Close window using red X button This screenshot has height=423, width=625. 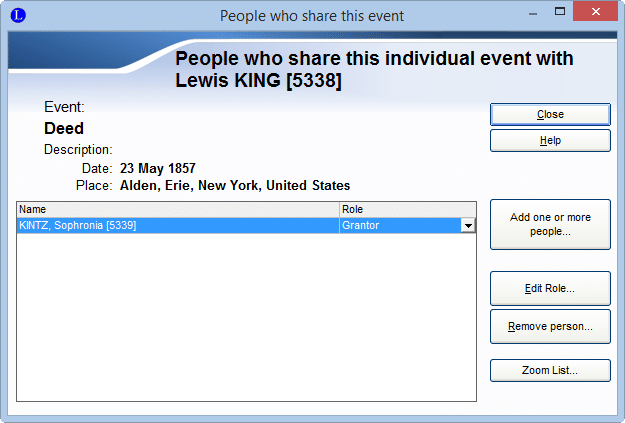[x=596, y=12]
